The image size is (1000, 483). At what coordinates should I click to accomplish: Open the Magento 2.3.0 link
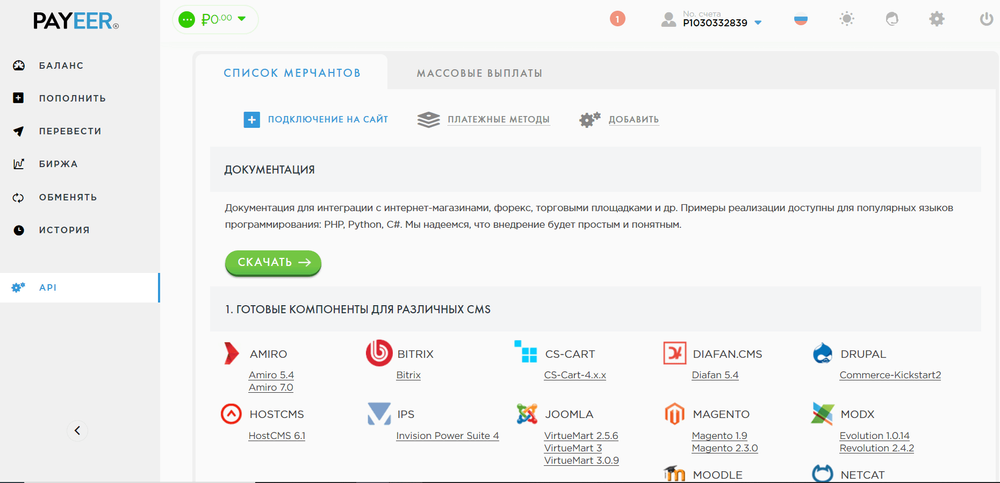point(724,448)
